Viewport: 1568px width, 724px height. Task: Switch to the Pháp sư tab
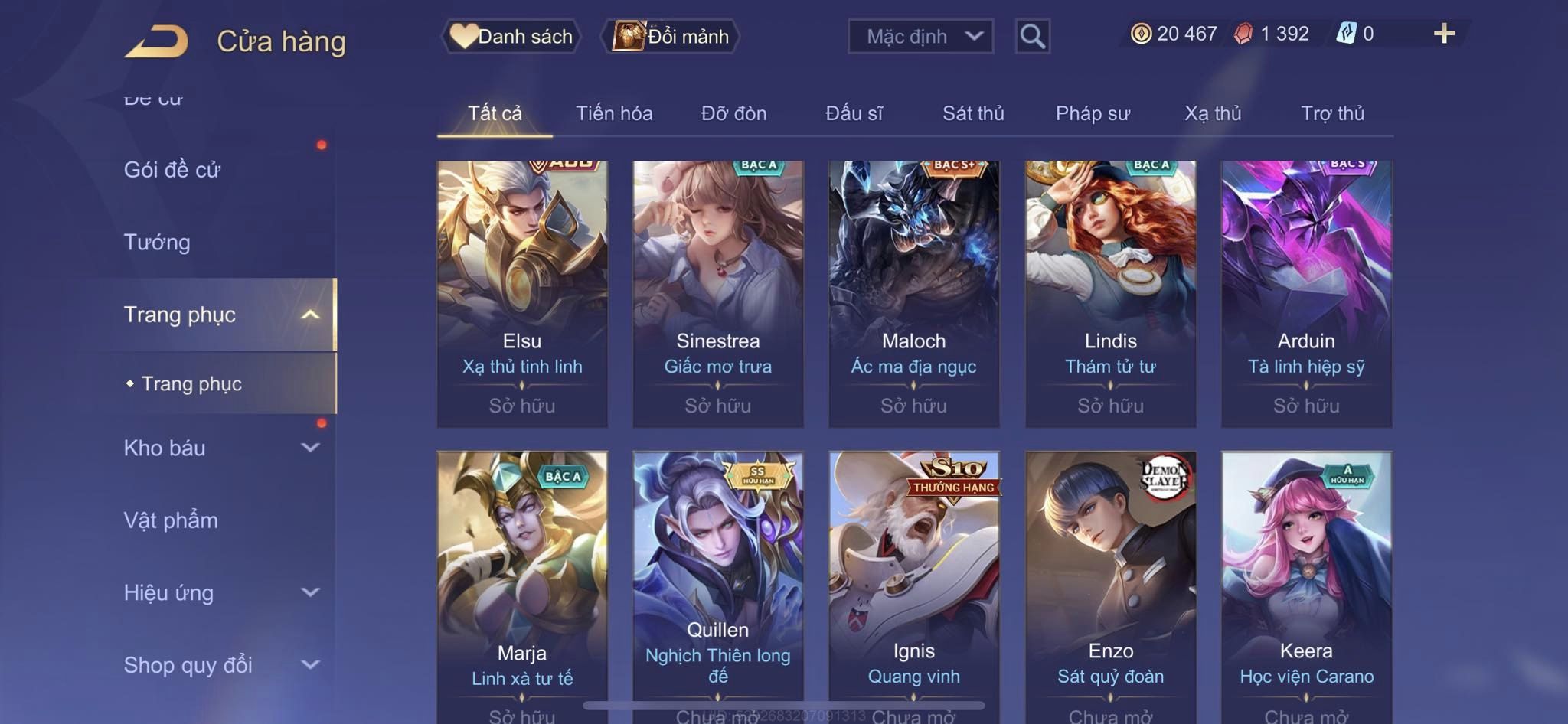(1093, 113)
